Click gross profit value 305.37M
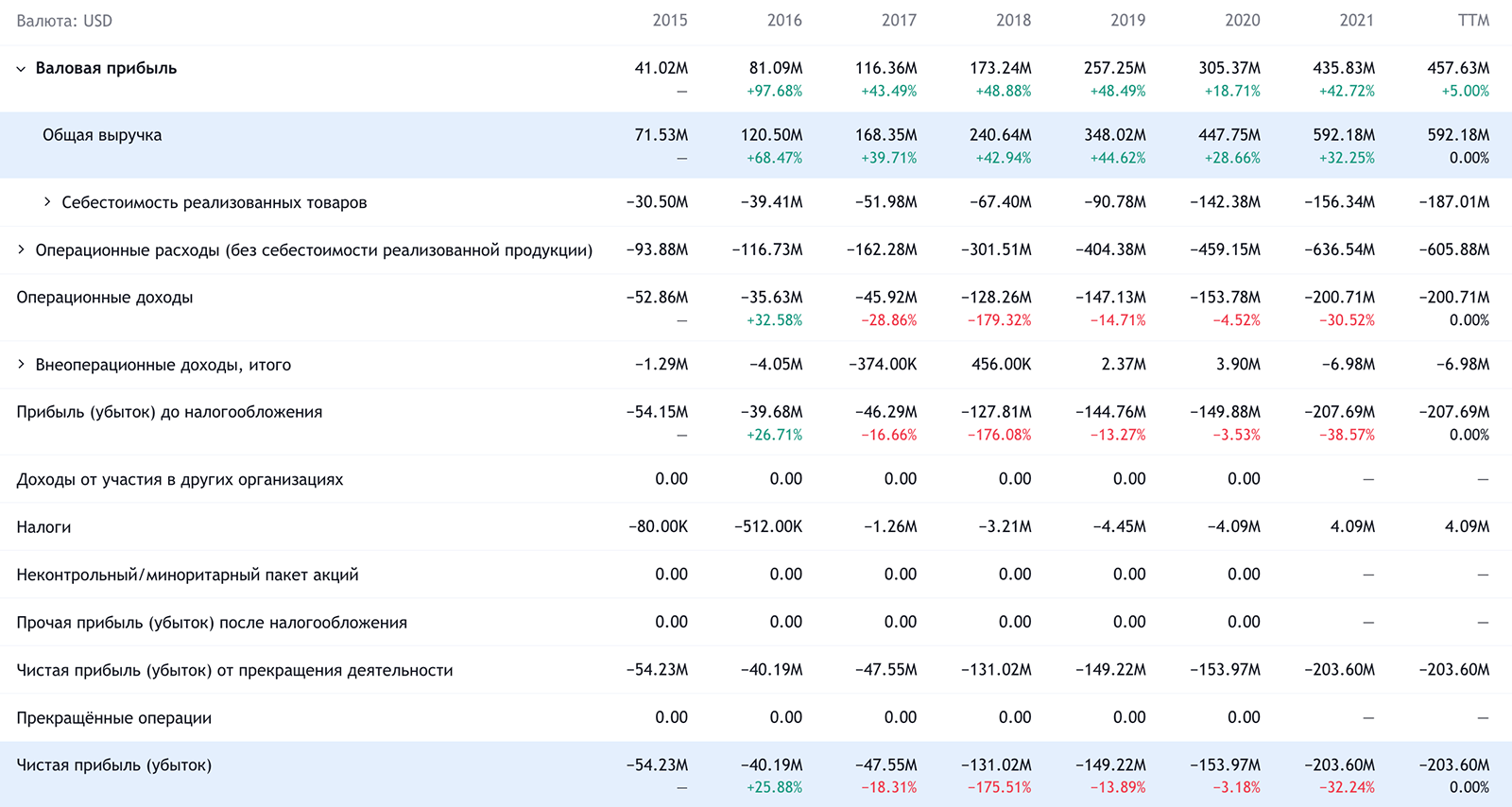The width and height of the screenshot is (1512, 807). 1229,68
